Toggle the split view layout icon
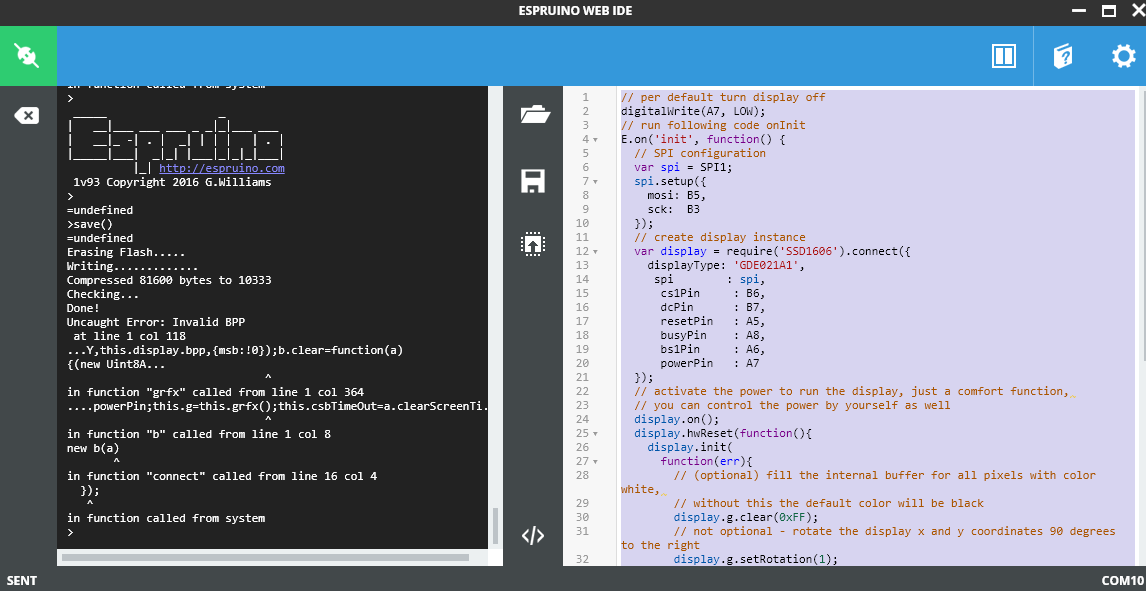The height and width of the screenshot is (591, 1146). click(1003, 56)
